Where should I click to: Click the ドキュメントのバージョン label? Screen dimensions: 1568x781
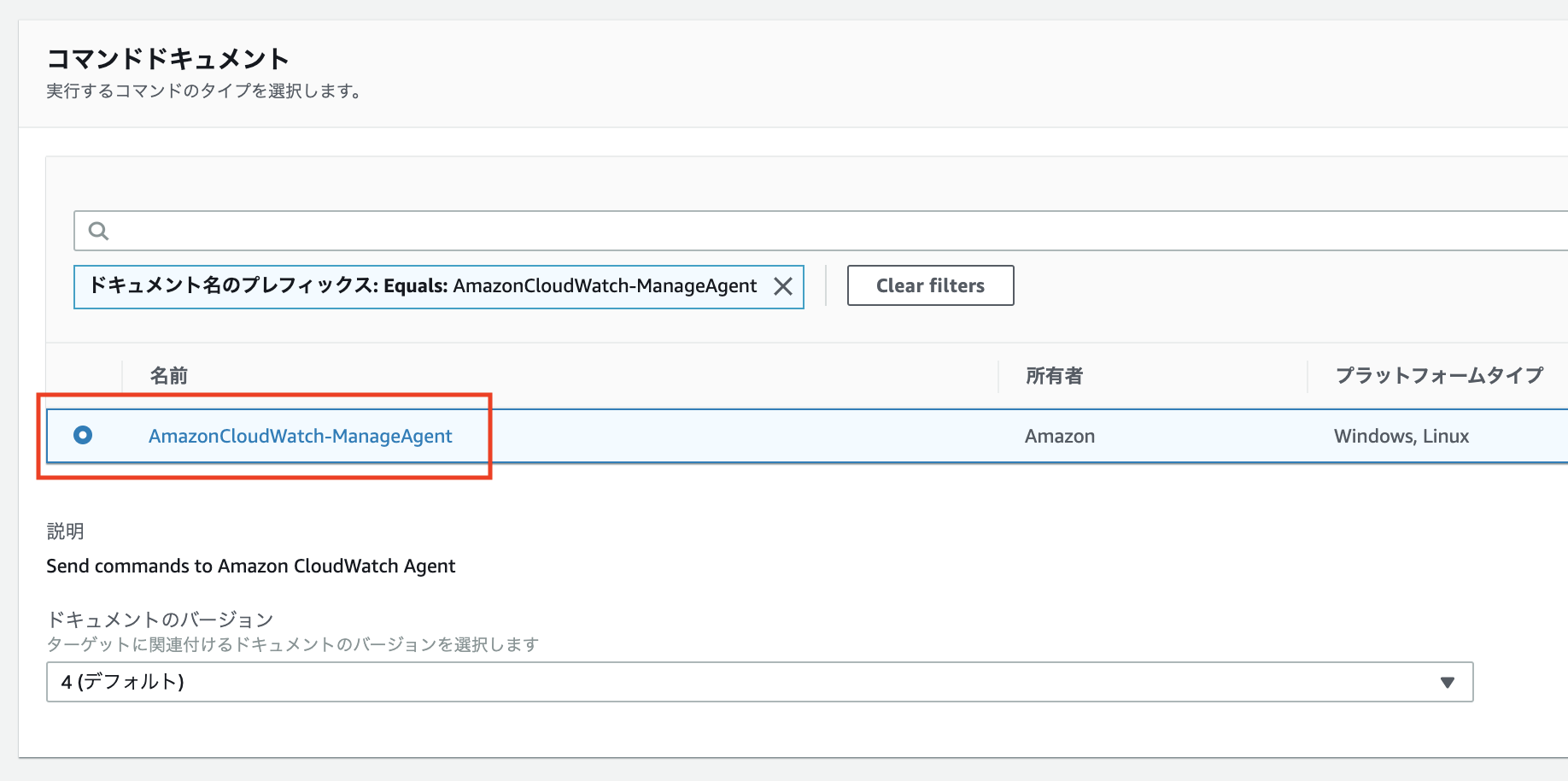[160, 620]
